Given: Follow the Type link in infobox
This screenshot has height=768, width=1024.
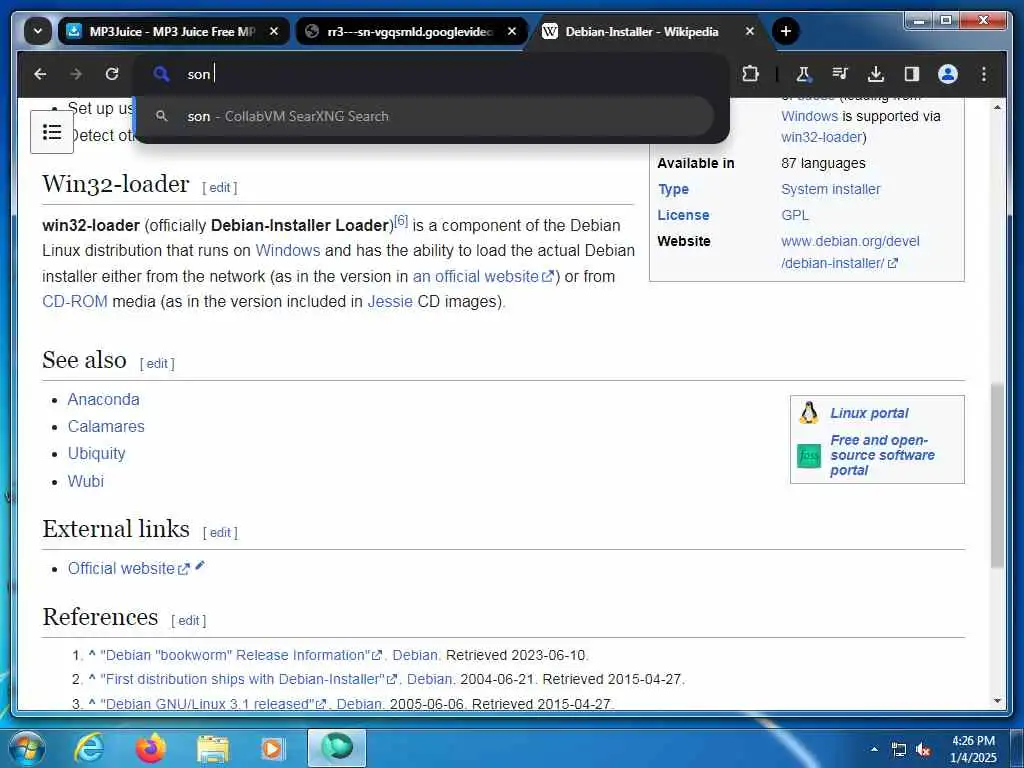Looking at the screenshot, I should click(673, 189).
